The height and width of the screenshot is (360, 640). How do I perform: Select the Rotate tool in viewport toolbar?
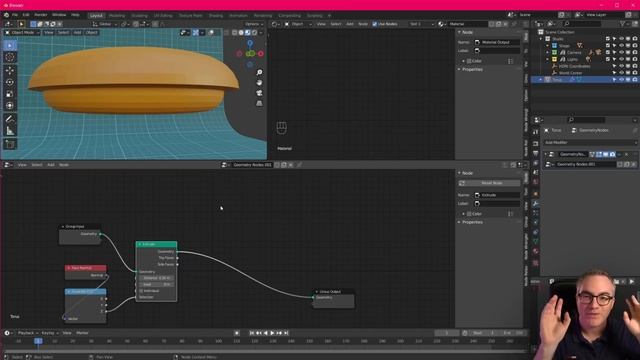[x=10, y=82]
